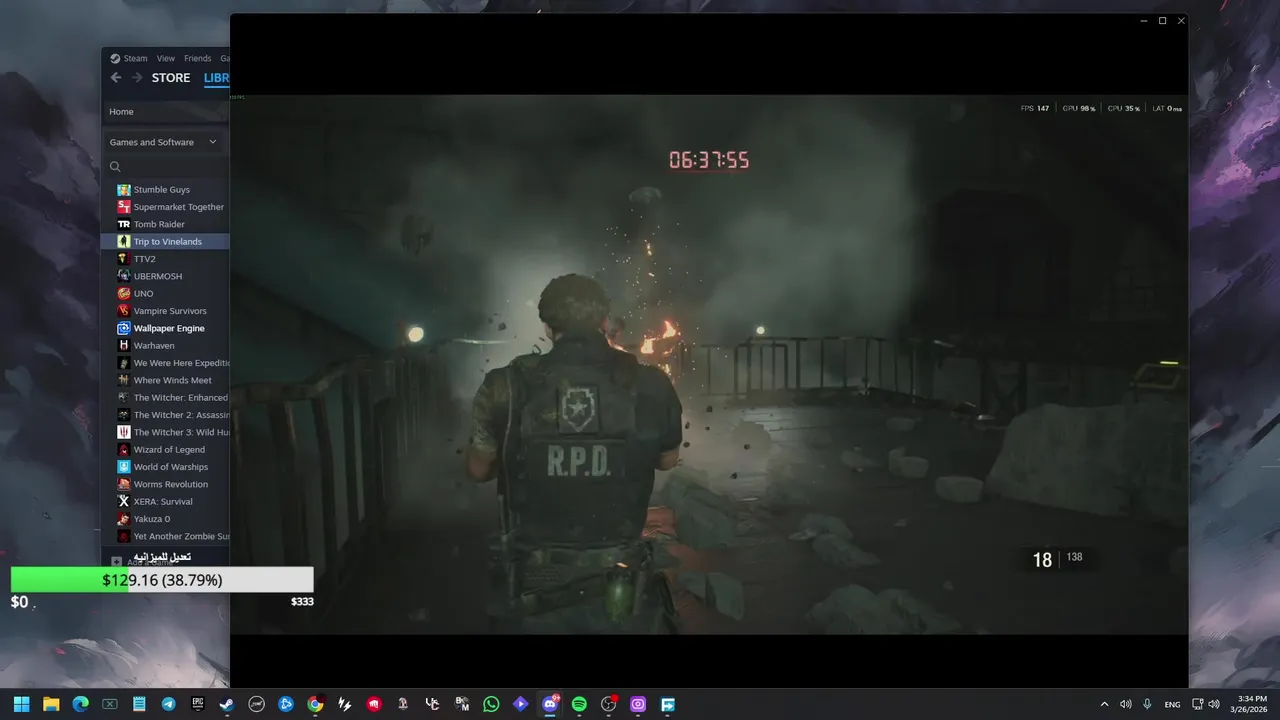The image size is (1280, 720).
Task: Open the Friends menu in Steam
Action: click(197, 58)
